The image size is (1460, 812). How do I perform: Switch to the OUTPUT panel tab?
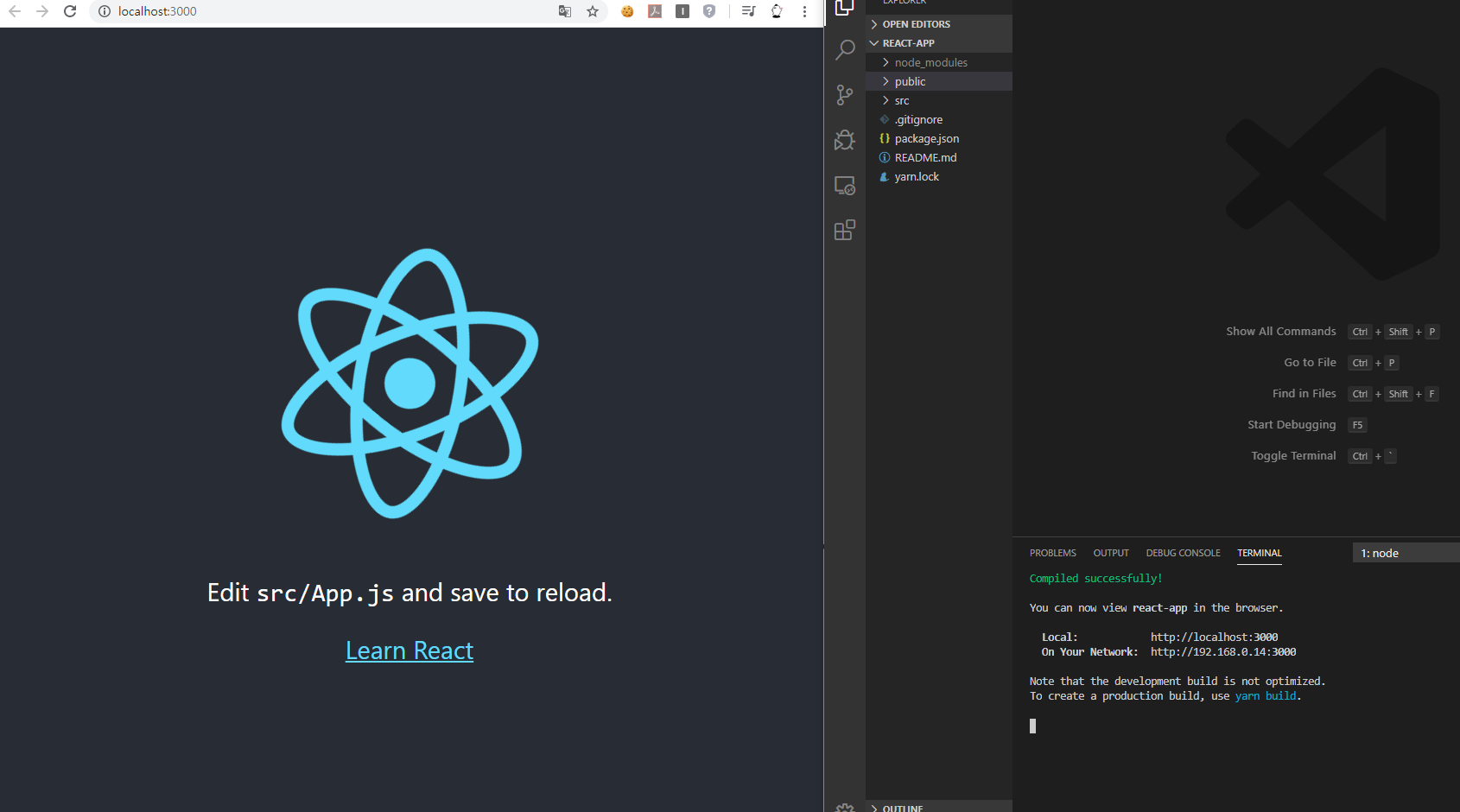pyautogui.click(x=1111, y=553)
